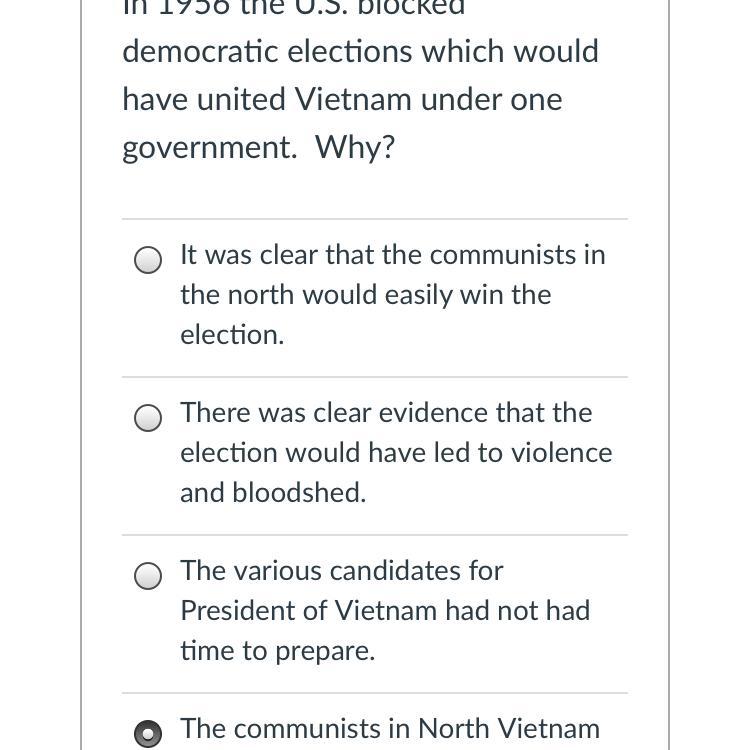Viewport: 750px width, 750px height.
Task: Click the word "election." ending the first answer
Action: [x=232, y=335]
